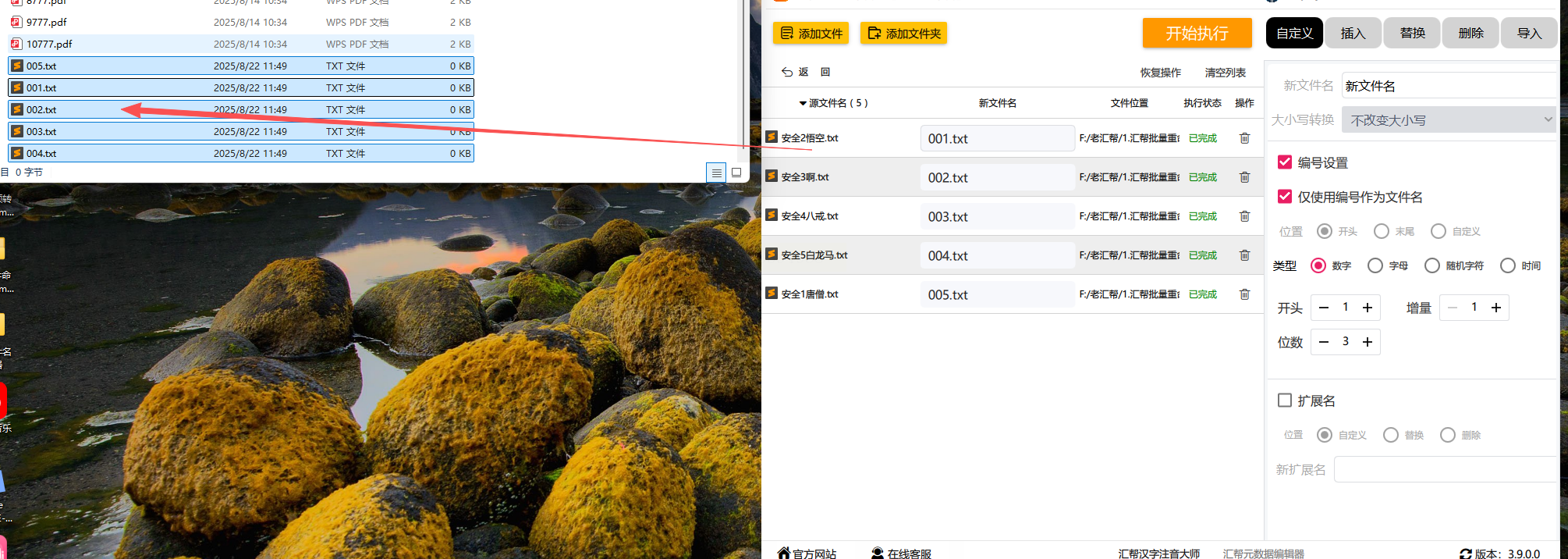Select 005.txt in the file explorer
Image resolution: width=1568 pixels, height=559 pixels.
tap(241, 66)
